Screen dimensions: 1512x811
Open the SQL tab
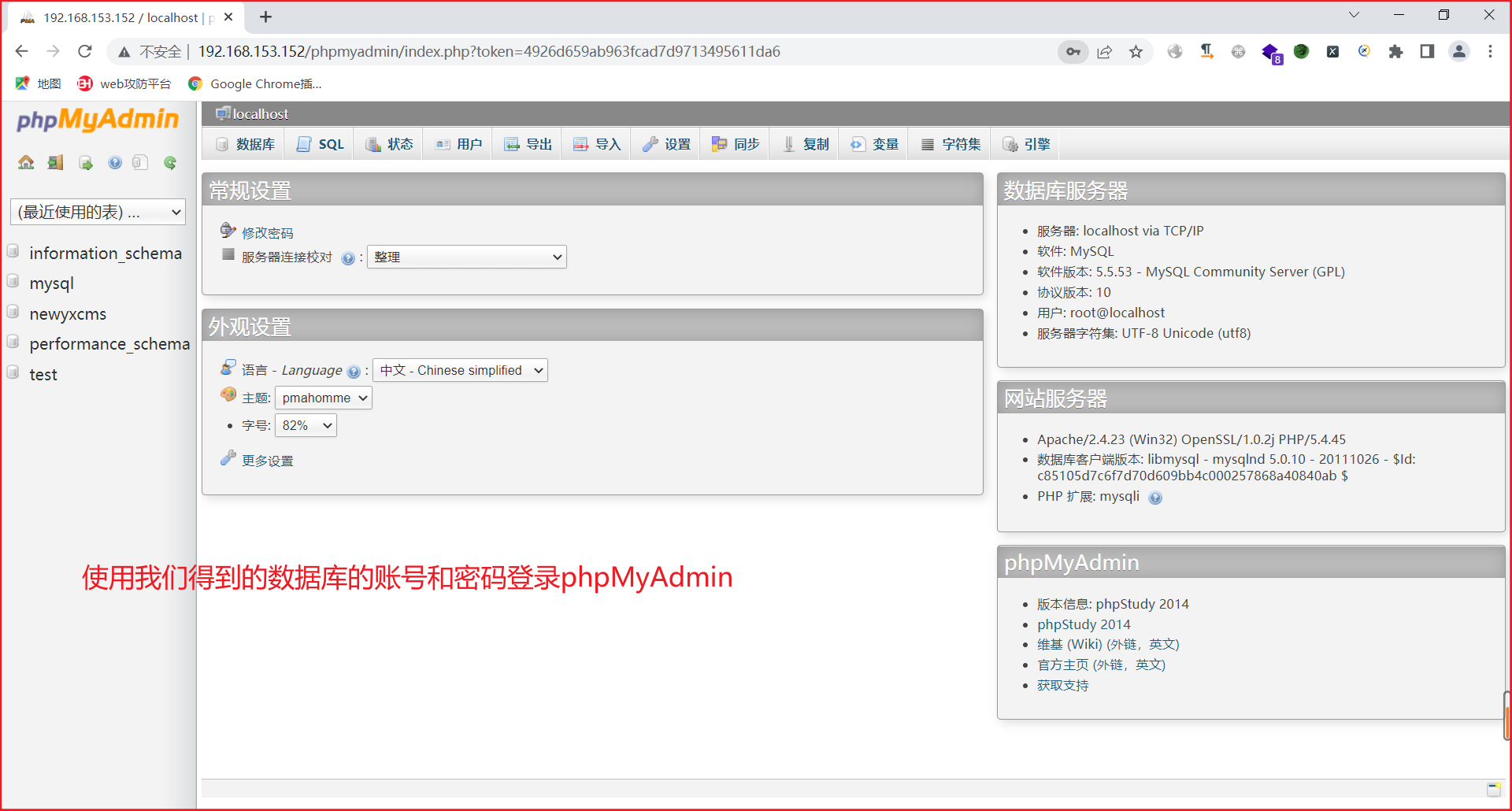pyautogui.click(x=321, y=144)
